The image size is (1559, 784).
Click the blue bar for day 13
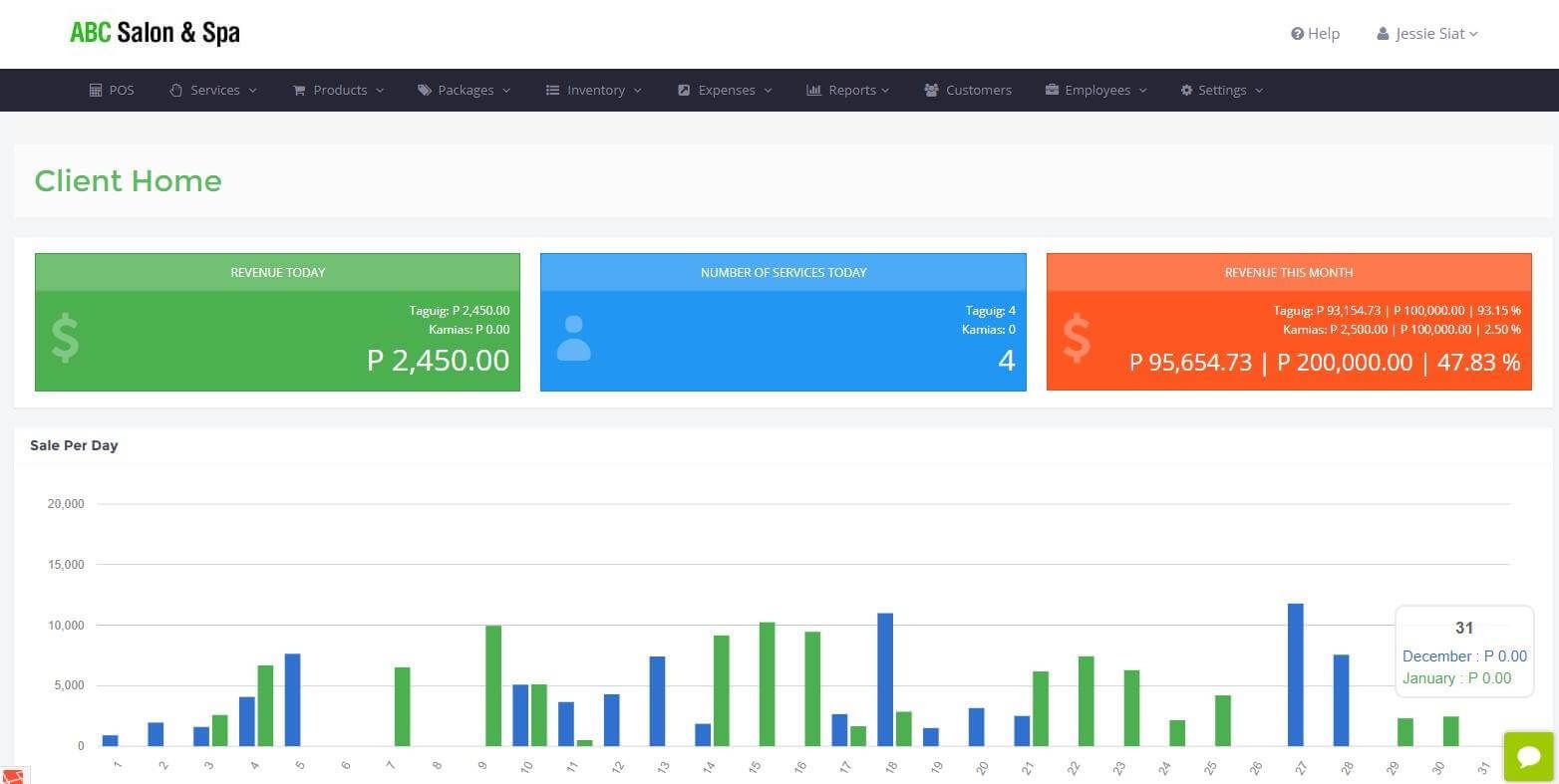(657, 701)
